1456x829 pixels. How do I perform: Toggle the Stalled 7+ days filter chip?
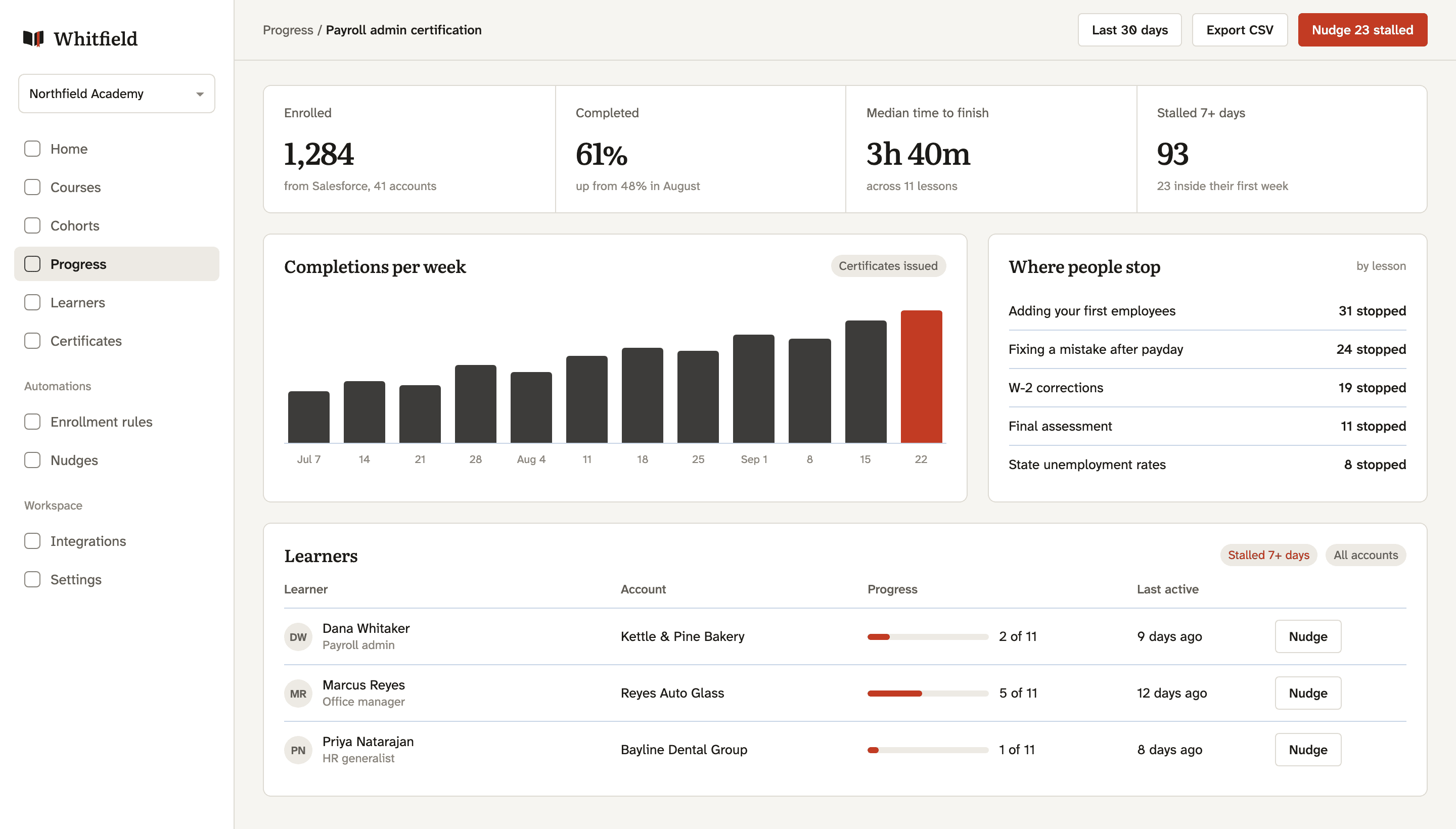point(1268,555)
